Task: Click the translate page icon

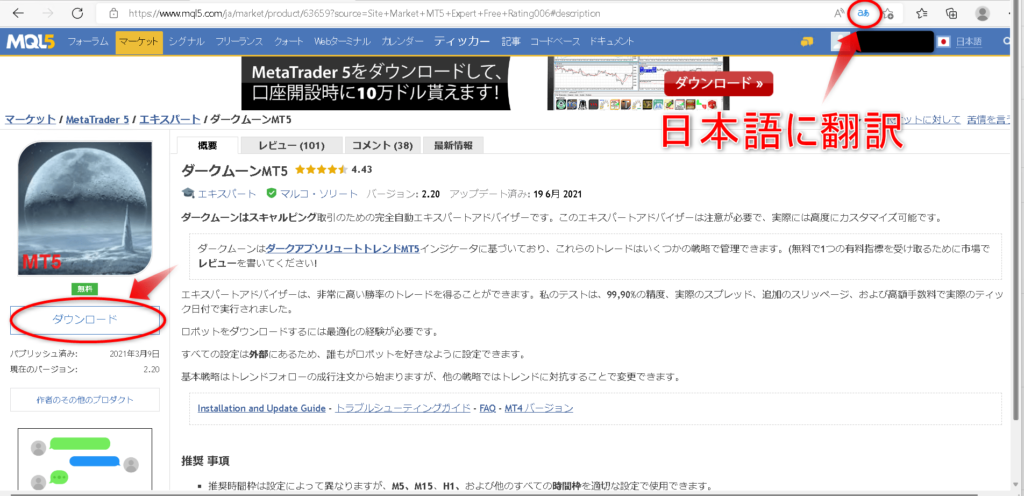Action: coord(863,13)
